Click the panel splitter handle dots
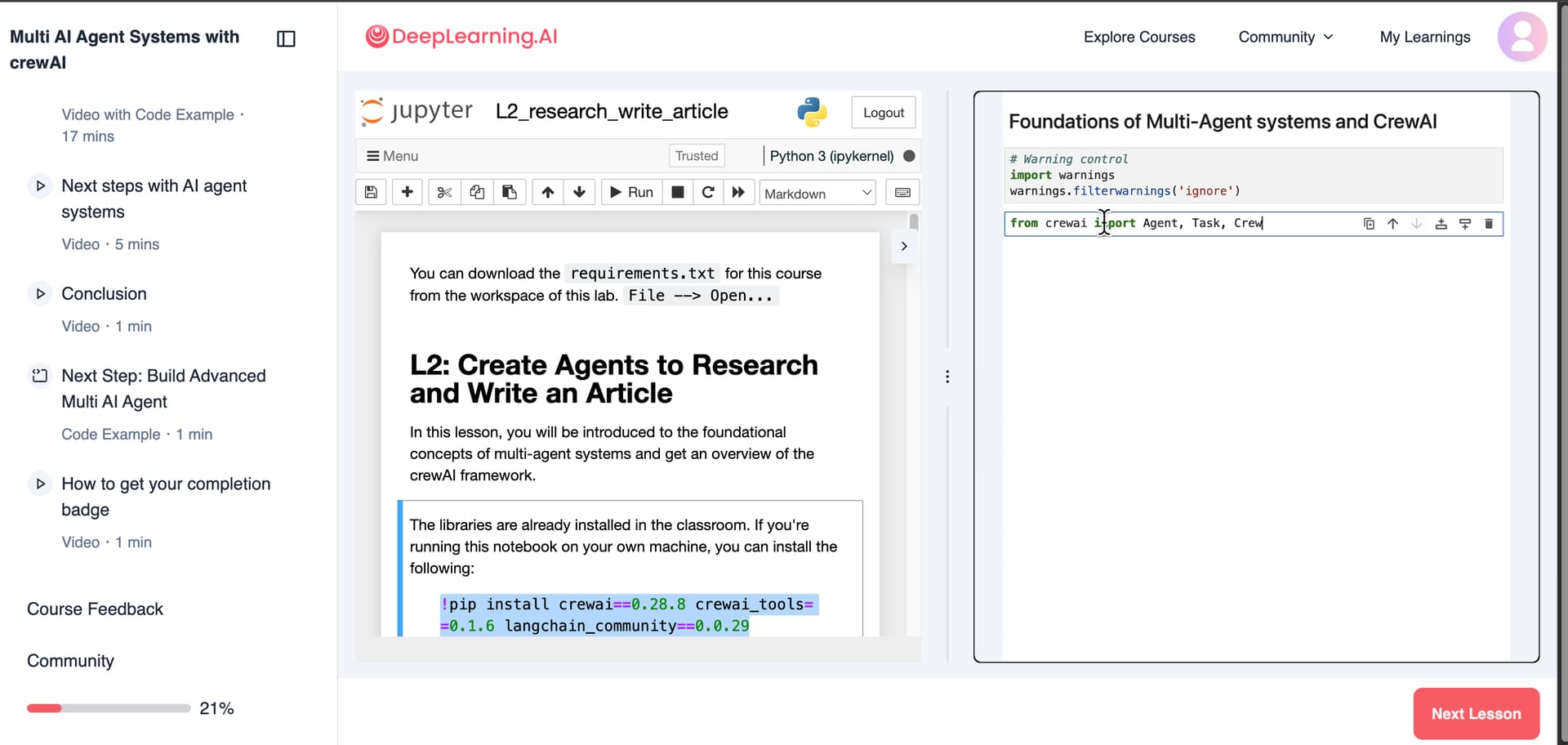Screen dimensions: 1568x745 947,377
